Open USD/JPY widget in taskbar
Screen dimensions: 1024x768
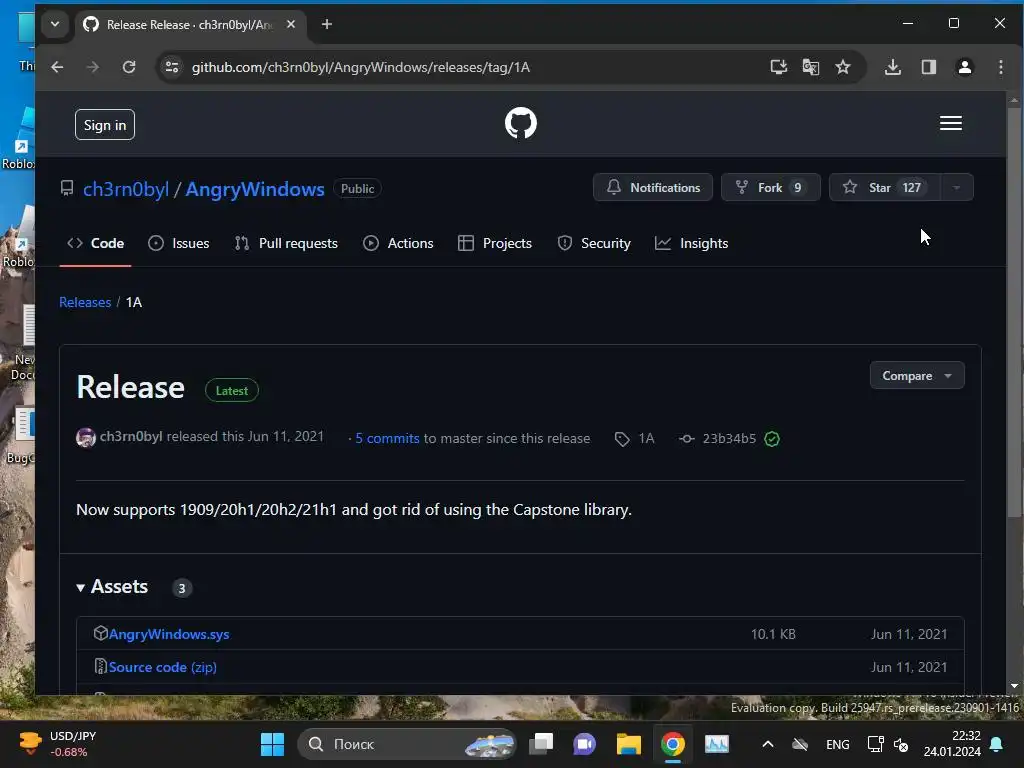click(x=57, y=744)
